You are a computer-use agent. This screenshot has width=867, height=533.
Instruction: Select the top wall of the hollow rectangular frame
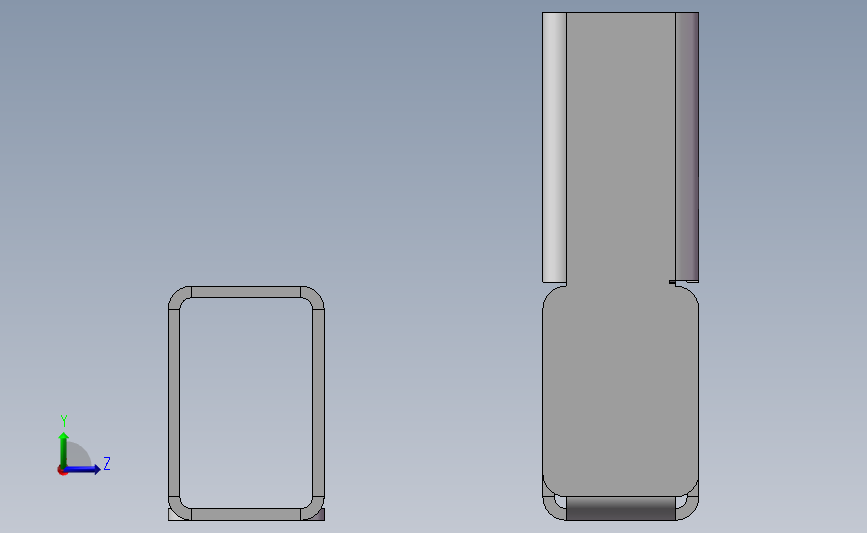click(x=246, y=292)
